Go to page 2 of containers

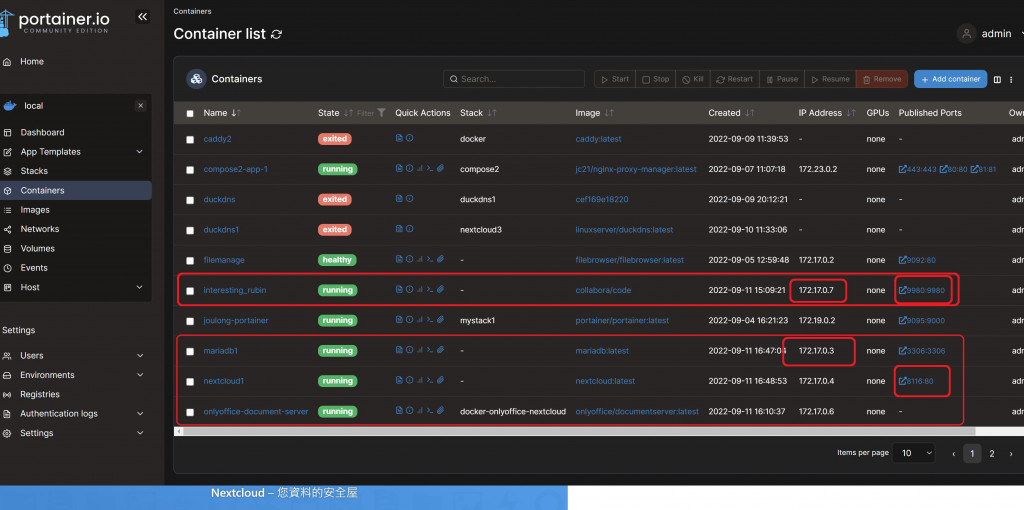coord(991,453)
